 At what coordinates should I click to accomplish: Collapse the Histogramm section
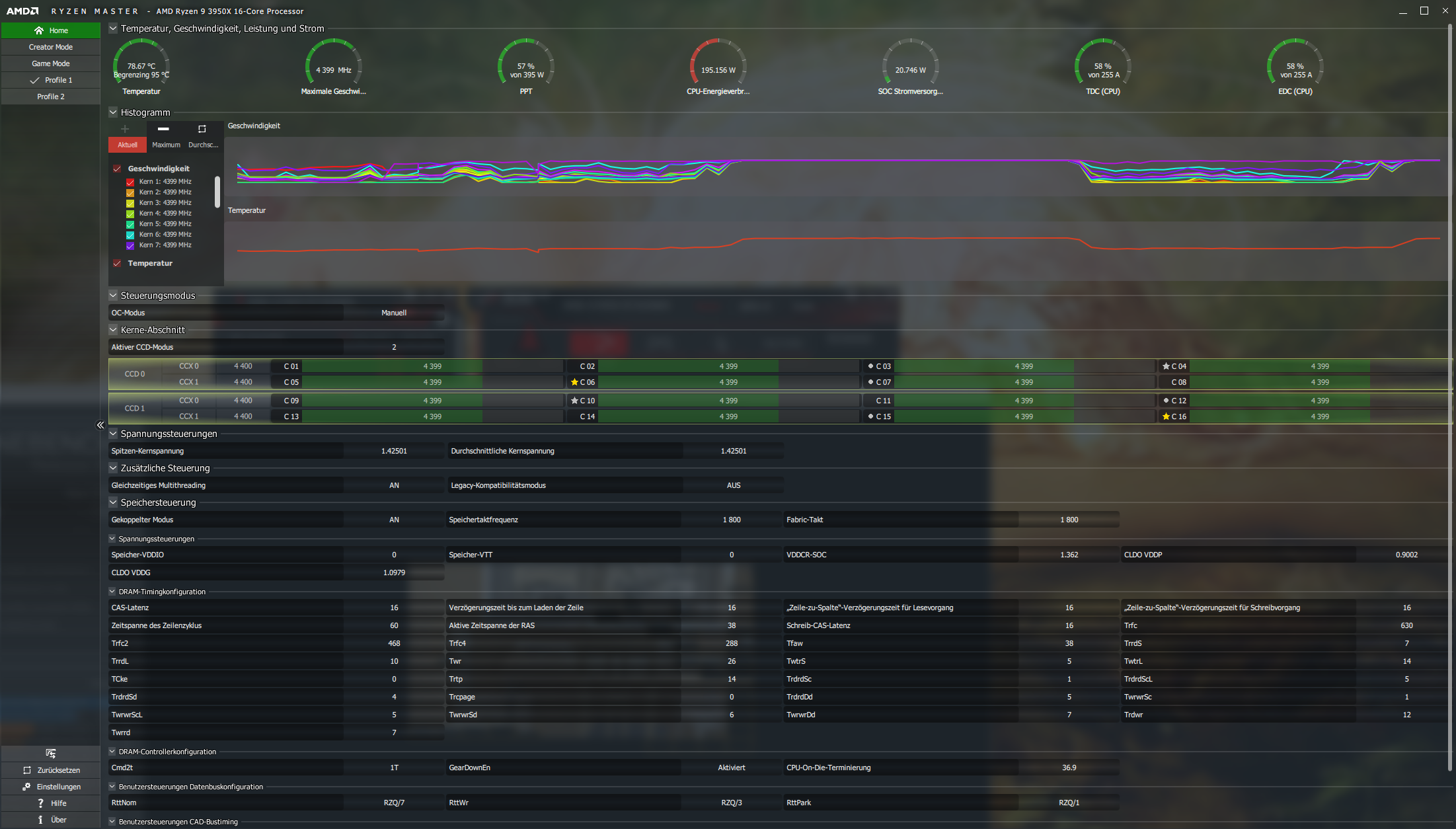113,112
